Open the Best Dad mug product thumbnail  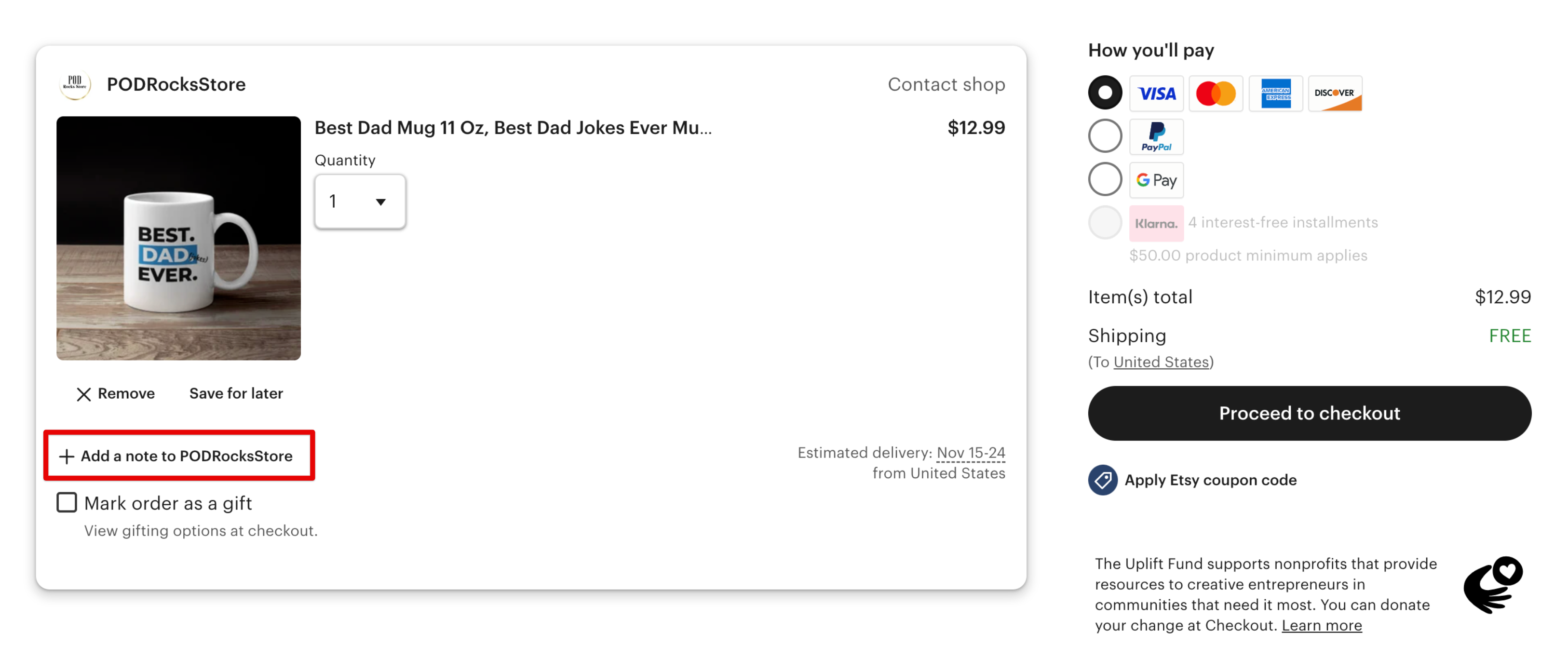[x=178, y=239]
